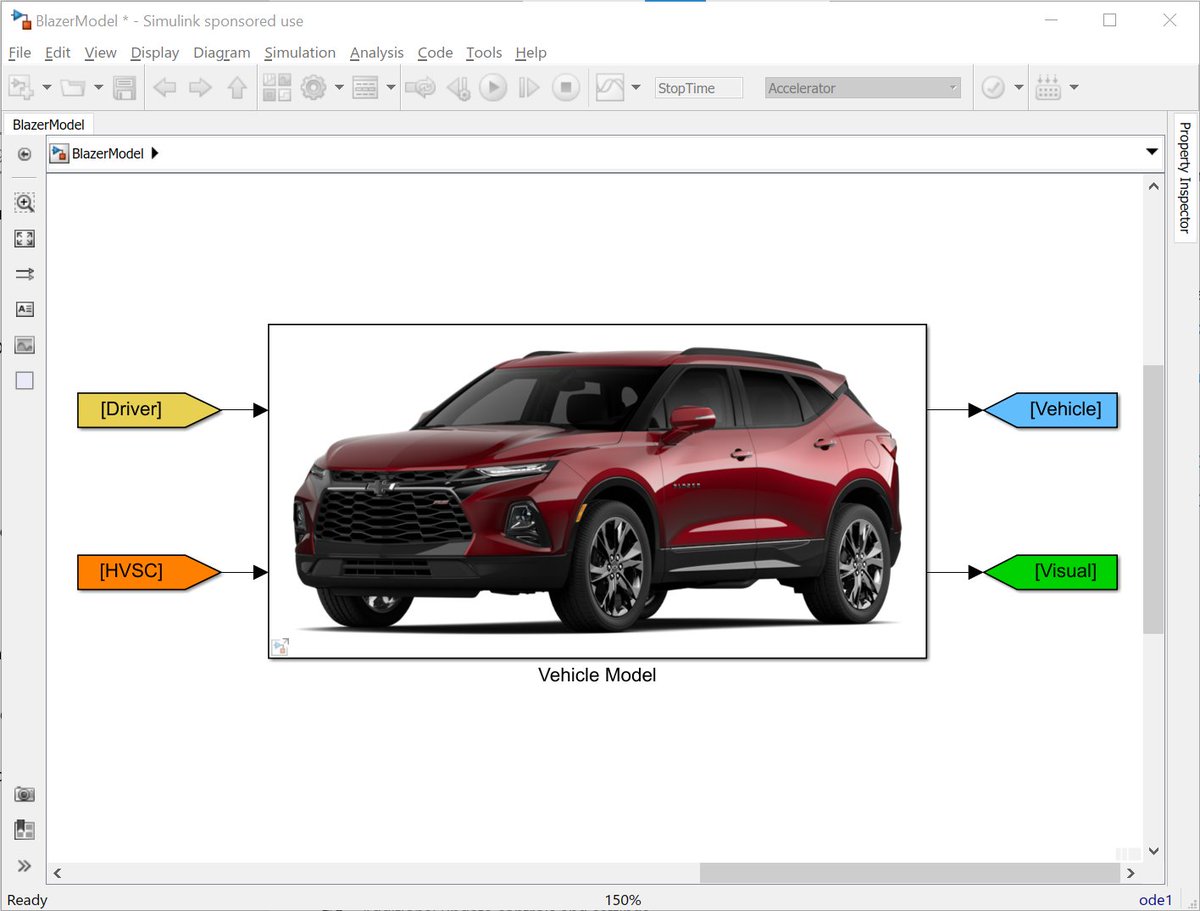
Task: Click the Model Explorer toolbar icon
Action: tap(366, 88)
